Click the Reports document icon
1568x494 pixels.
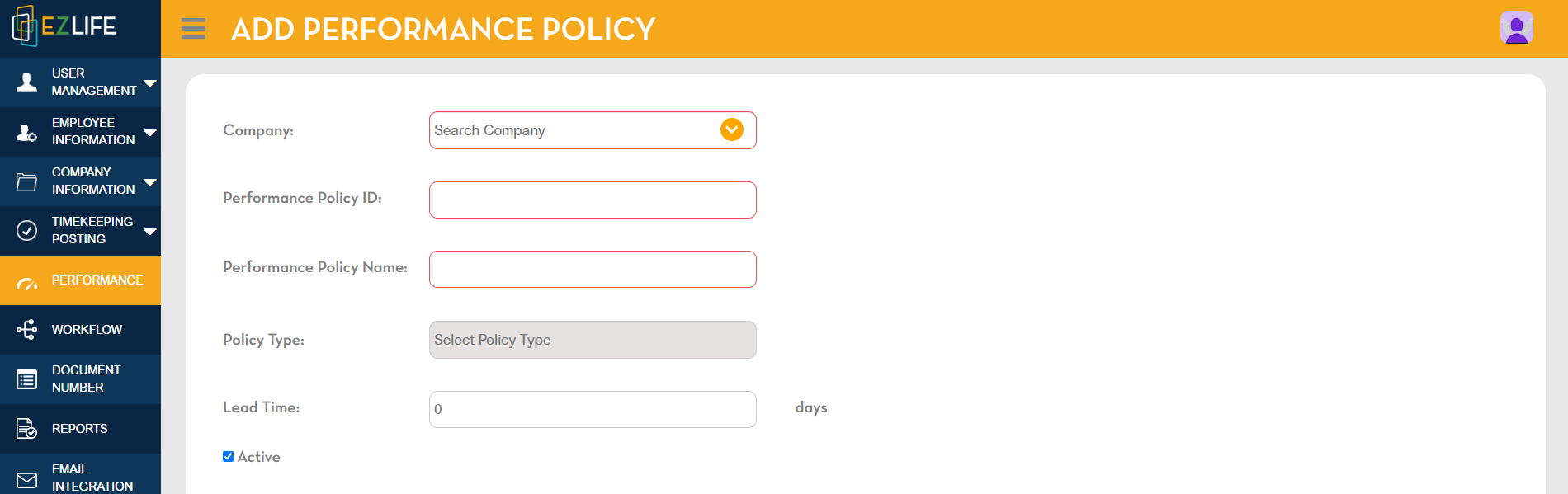27,428
